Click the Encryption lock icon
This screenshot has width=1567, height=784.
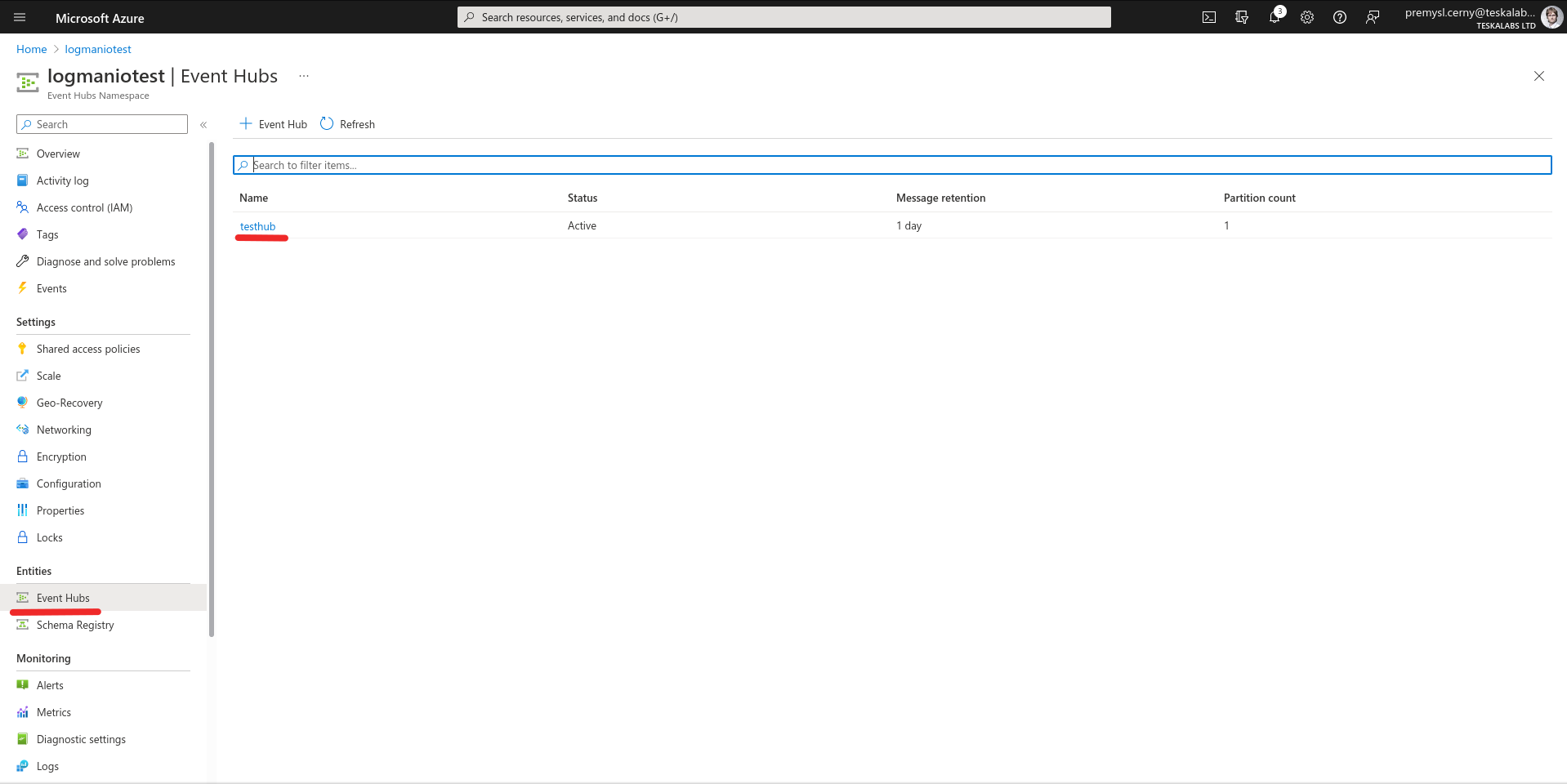[23, 457]
